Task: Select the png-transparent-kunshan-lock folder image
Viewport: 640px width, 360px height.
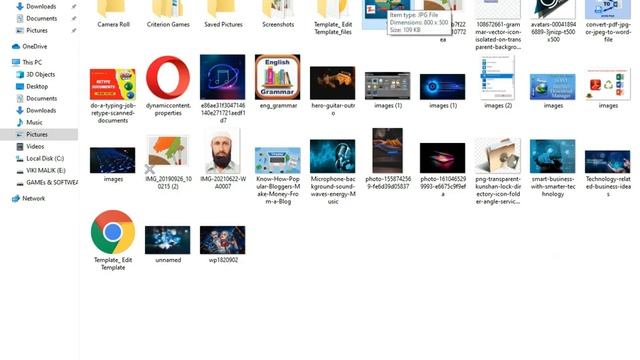Action: coord(498,171)
